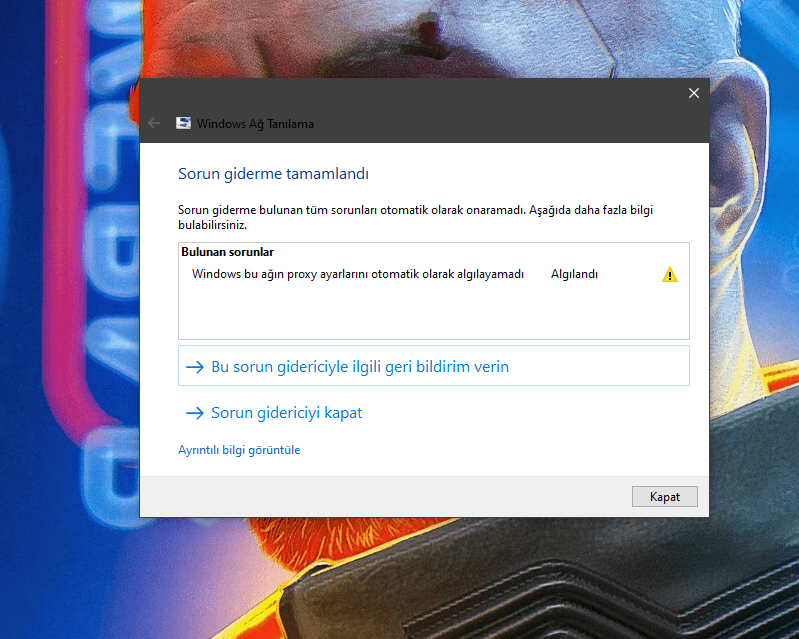Screen dimensions: 799x639
Task: Click the 'Sorun giderme tamamlandı' heading
Action: (273, 174)
